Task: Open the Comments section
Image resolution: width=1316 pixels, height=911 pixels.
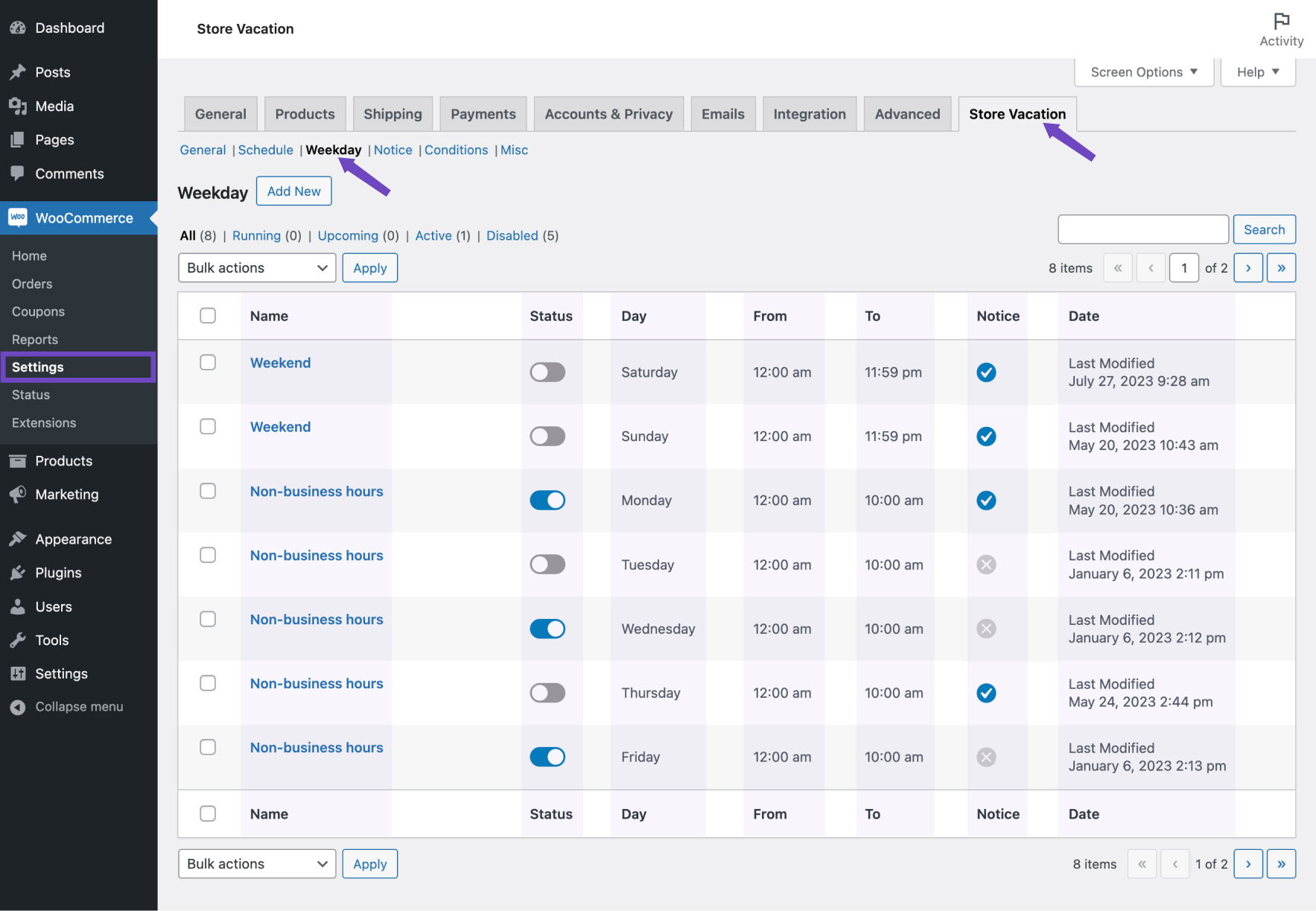Action: (x=69, y=174)
